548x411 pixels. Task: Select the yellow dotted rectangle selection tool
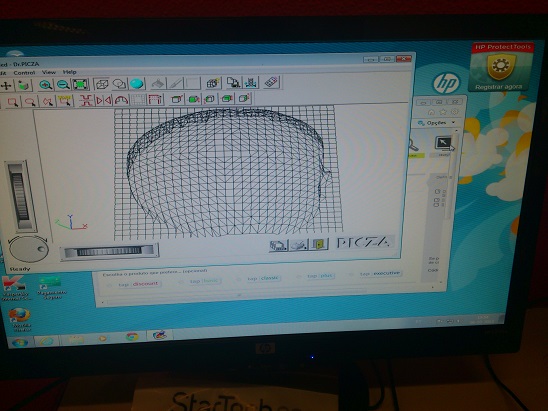click(x=65, y=101)
